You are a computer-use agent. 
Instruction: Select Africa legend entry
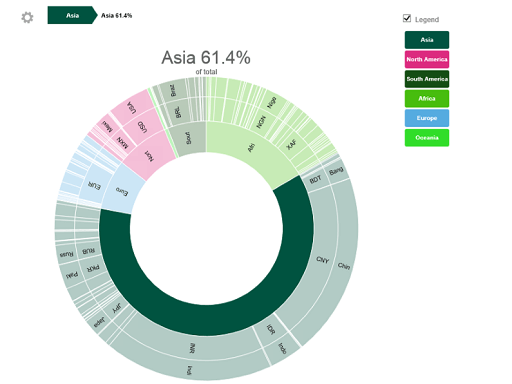pyautogui.click(x=427, y=99)
